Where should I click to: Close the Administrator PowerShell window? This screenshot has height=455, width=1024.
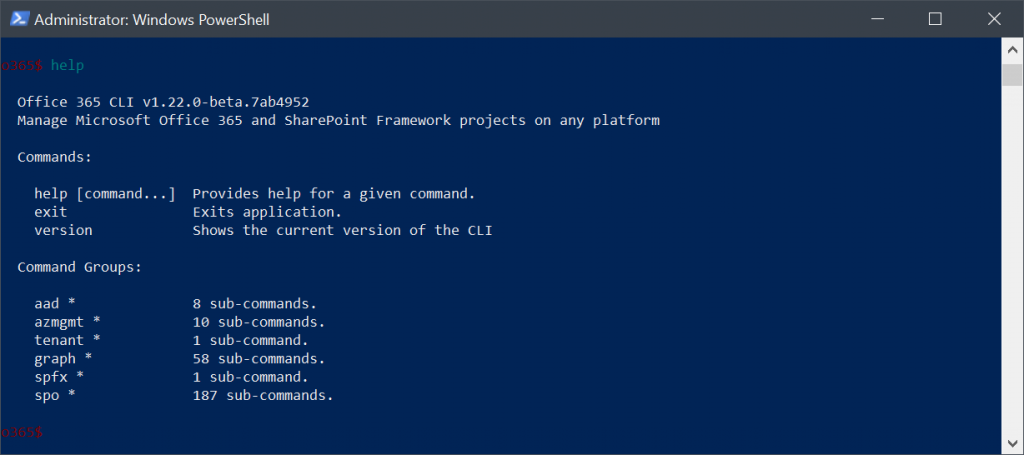(x=994, y=19)
